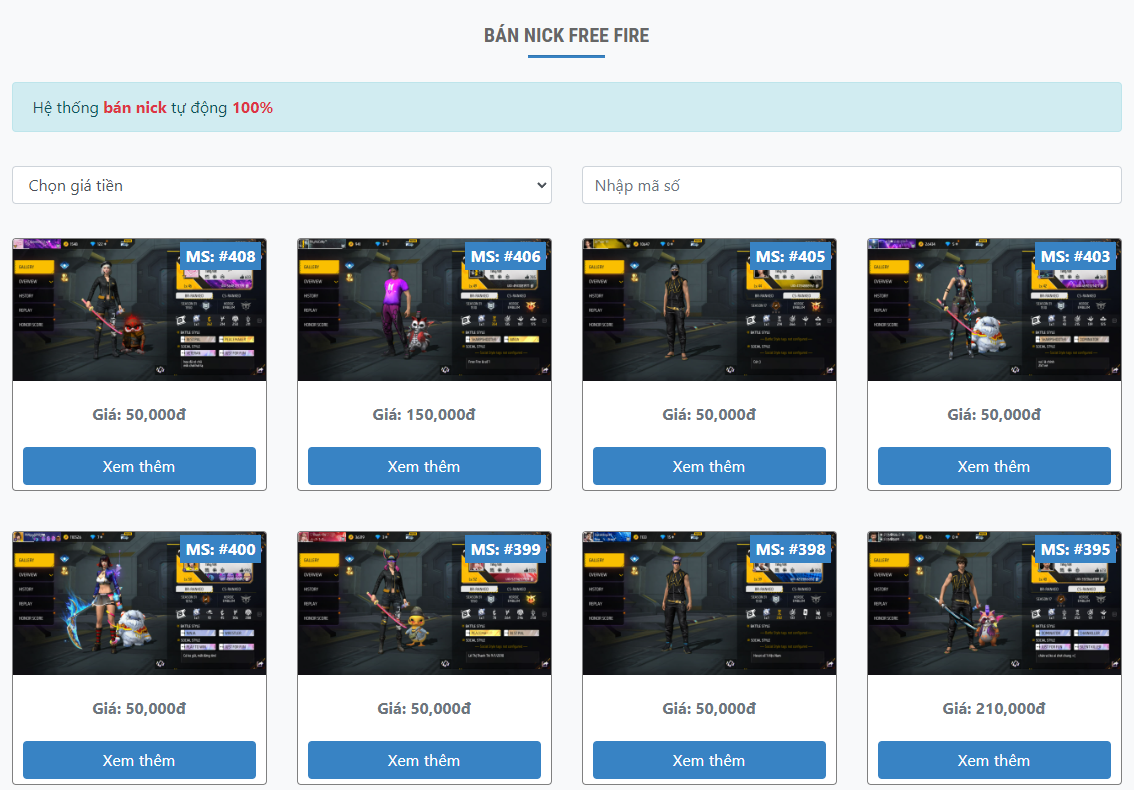Click price 'Giá: 50,000đ' of account #400
Image resolution: width=1134 pixels, height=790 pixels.
[x=140, y=708]
